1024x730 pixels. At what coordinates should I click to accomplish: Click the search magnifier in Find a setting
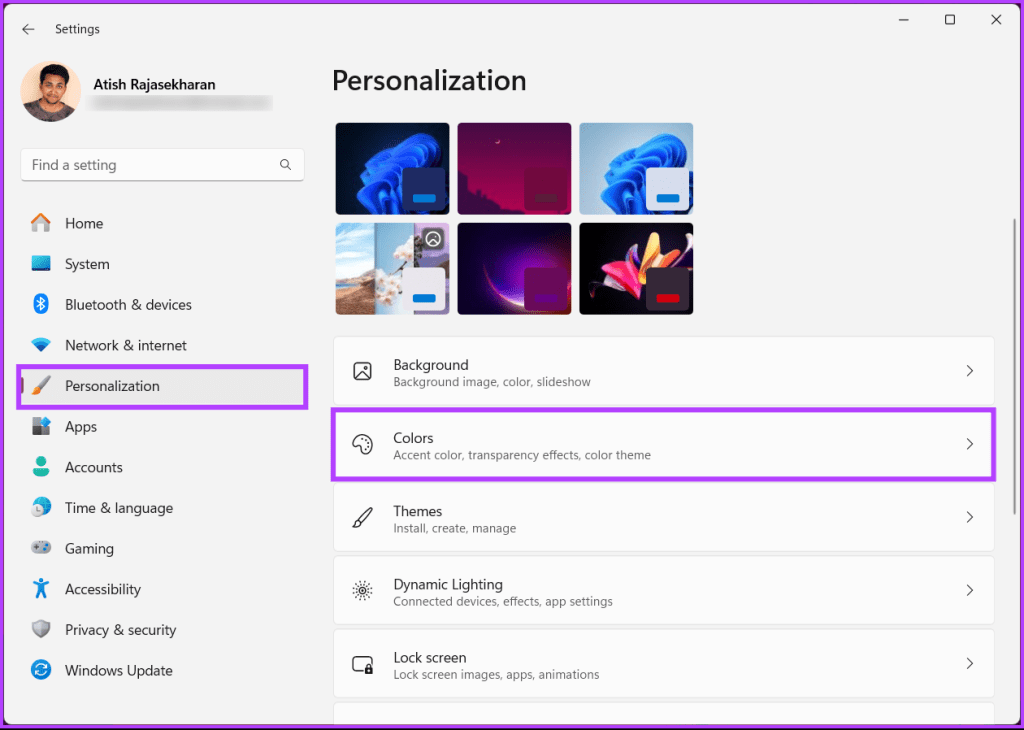[x=285, y=164]
